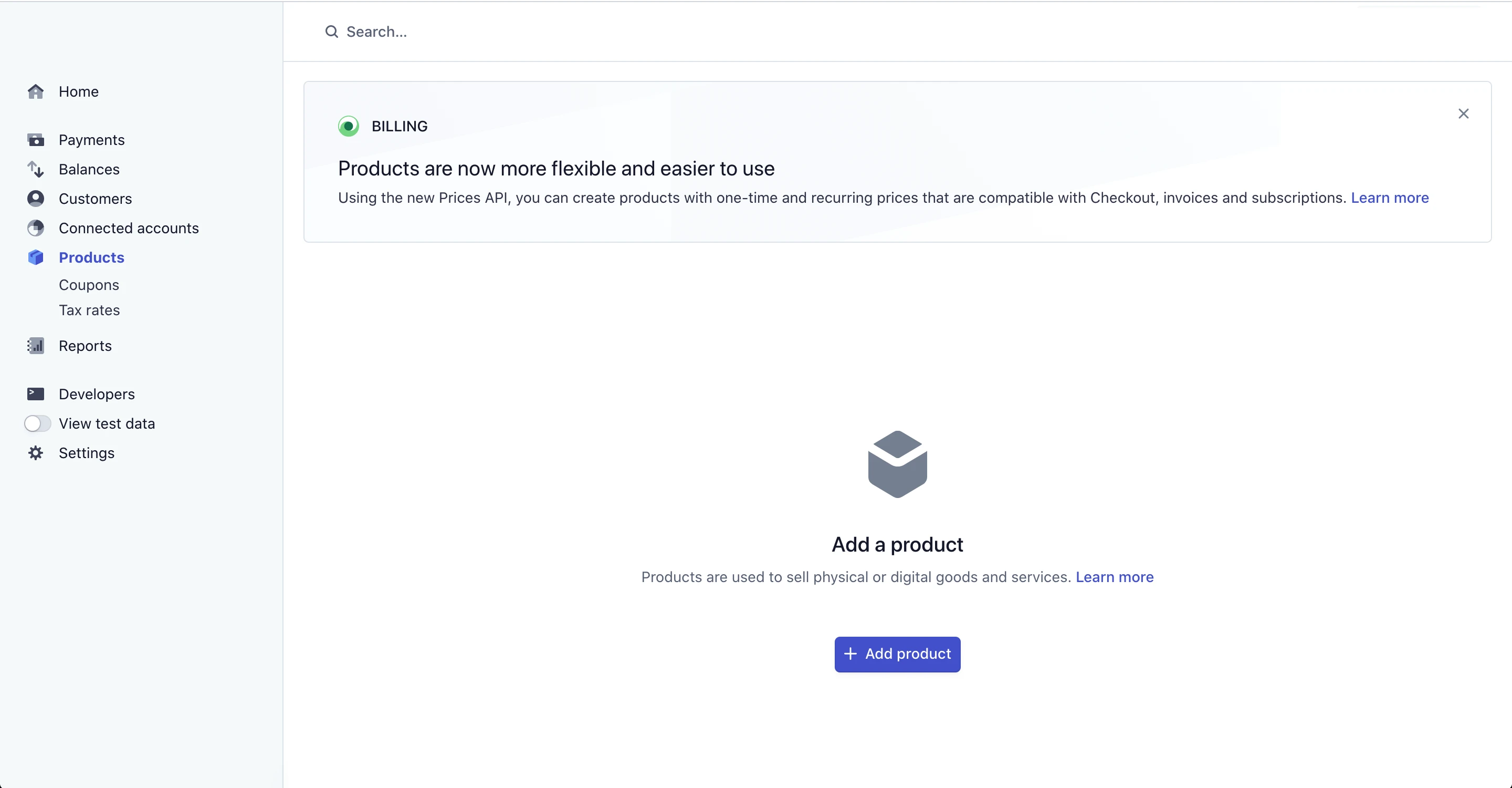Open the Coupons submenu item
The height and width of the screenshot is (788, 1512).
(89, 285)
